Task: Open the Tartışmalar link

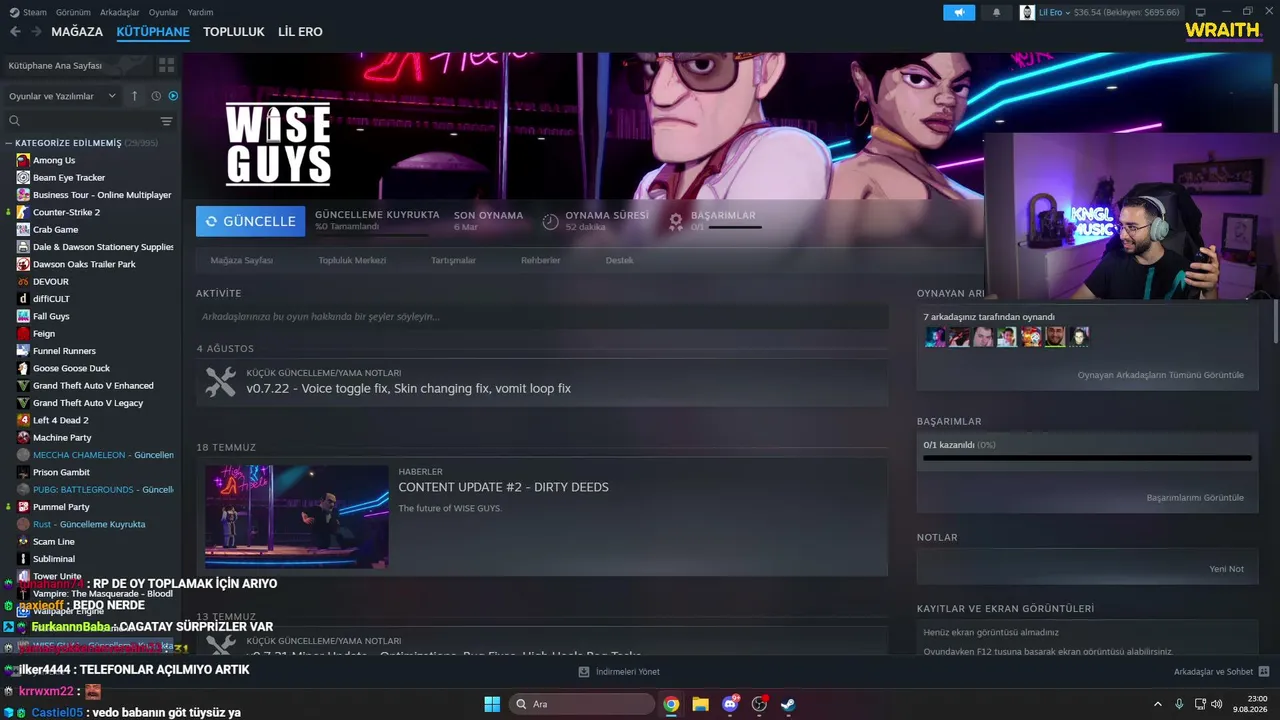Action: pyautogui.click(x=453, y=260)
